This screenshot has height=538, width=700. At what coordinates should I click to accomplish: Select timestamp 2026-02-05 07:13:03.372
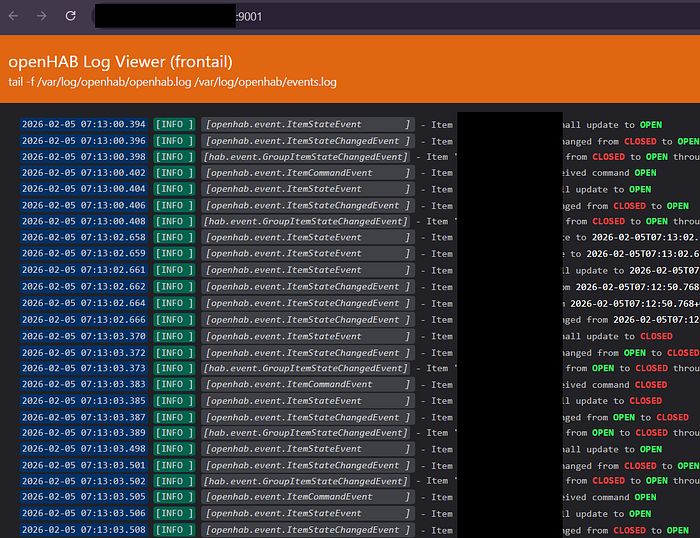coord(84,353)
